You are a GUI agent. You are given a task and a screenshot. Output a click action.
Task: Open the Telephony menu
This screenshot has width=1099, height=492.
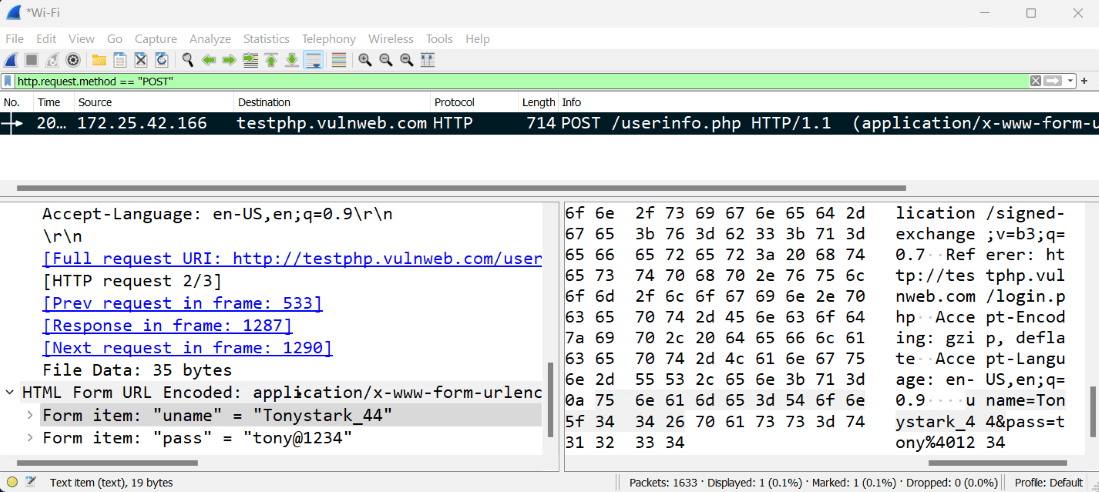(x=329, y=39)
